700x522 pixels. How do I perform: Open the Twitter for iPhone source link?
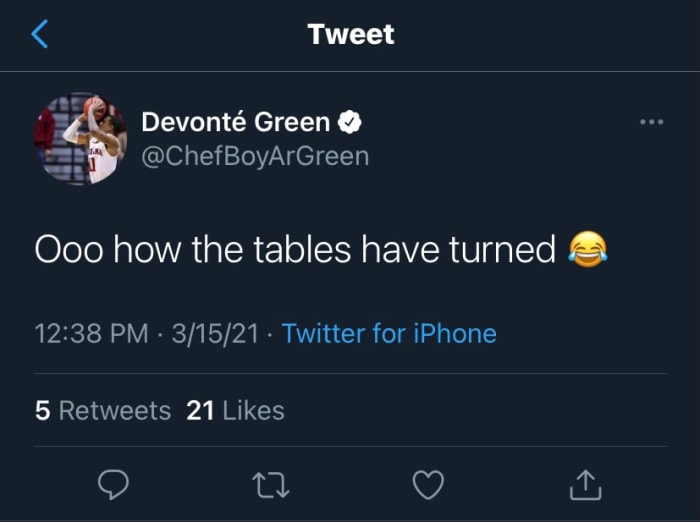point(389,333)
